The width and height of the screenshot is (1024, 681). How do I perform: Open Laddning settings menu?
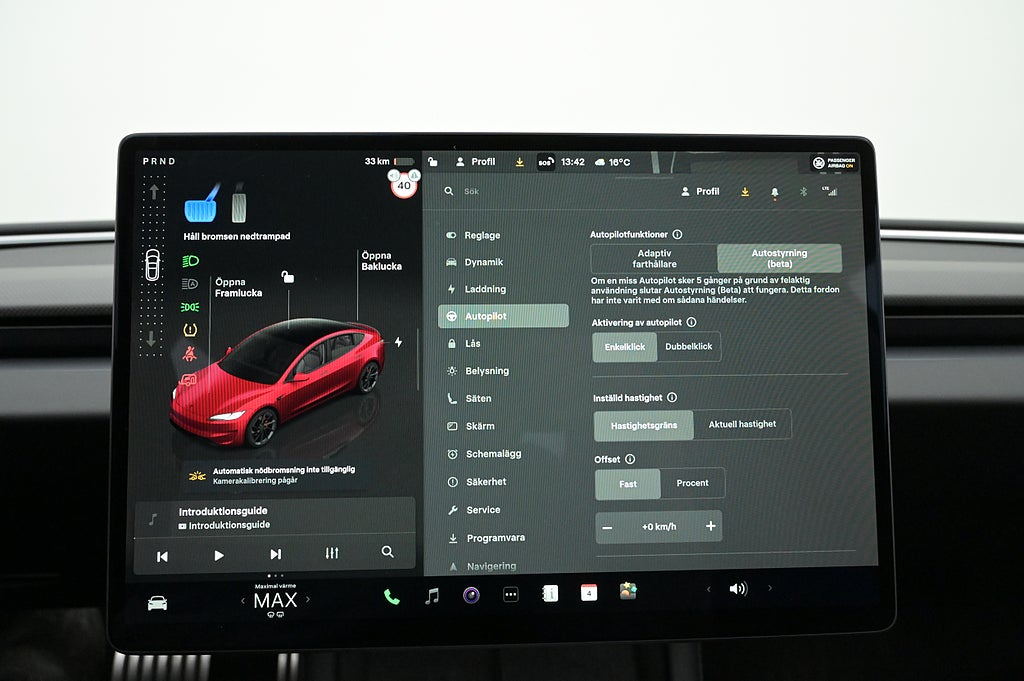click(x=485, y=289)
